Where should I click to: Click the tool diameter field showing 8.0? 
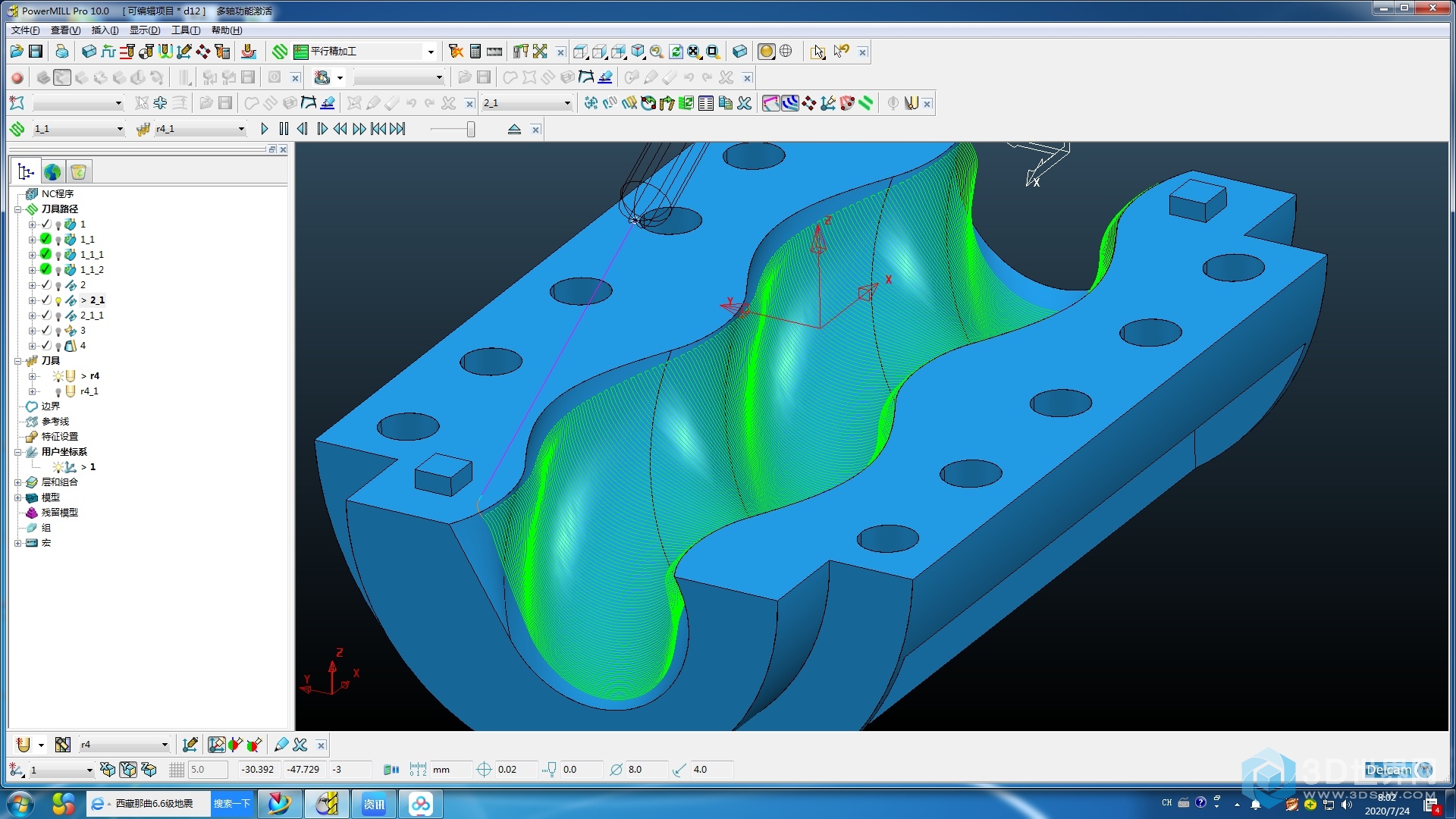point(646,770)
